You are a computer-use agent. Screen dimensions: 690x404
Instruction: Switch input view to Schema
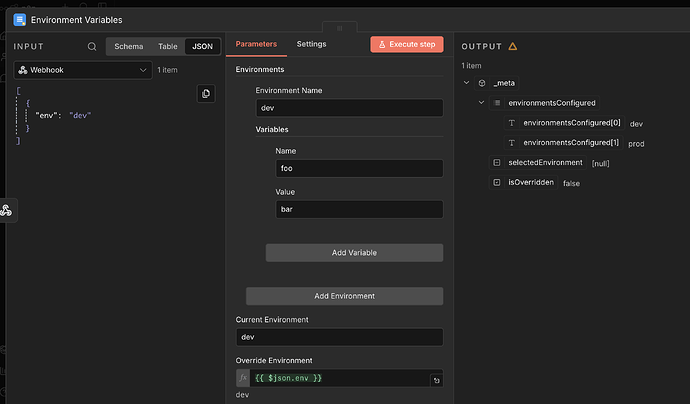128,46
